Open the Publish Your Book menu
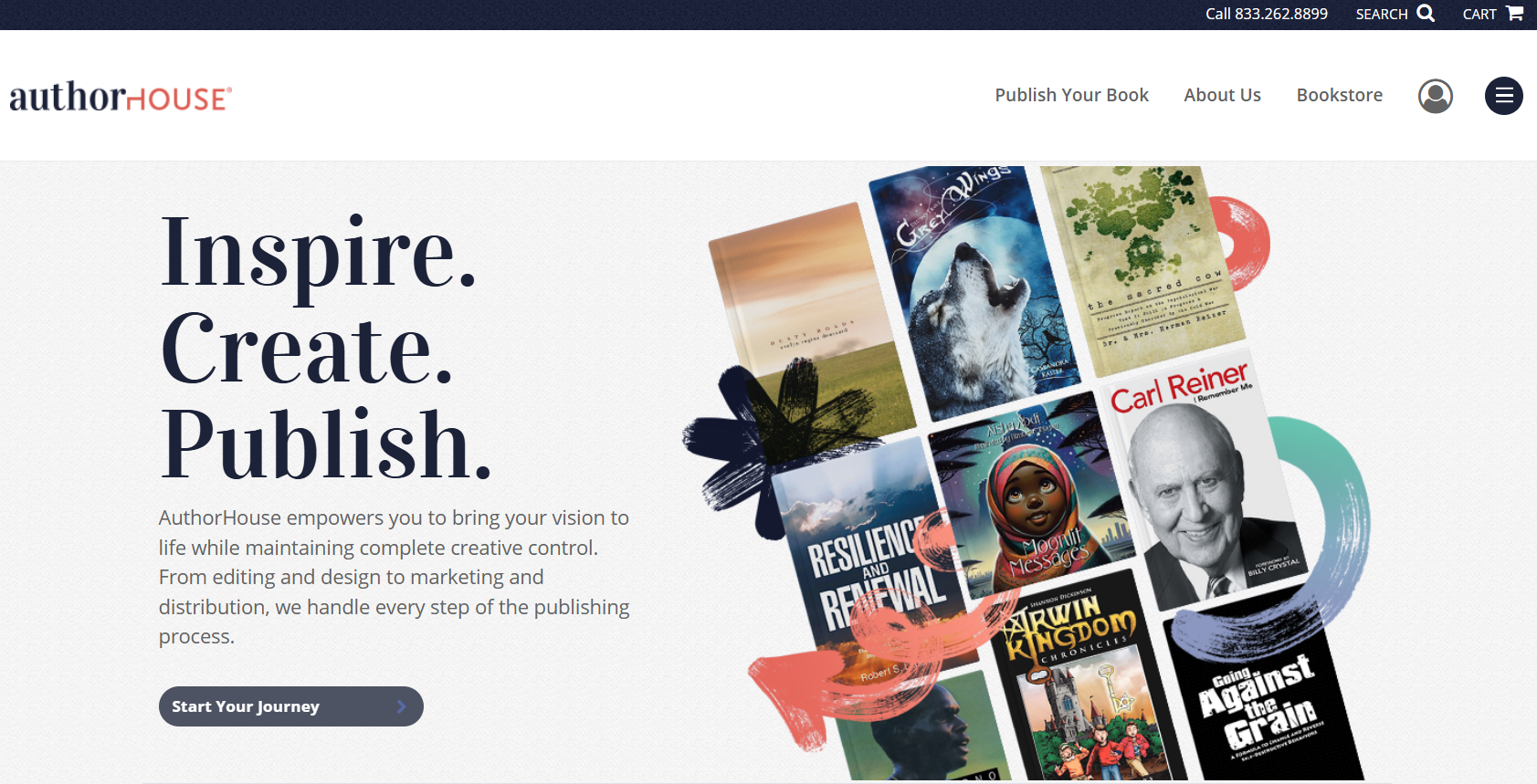The height and width of the screenshot is (784, 1537). click(x=1071, y=95)
